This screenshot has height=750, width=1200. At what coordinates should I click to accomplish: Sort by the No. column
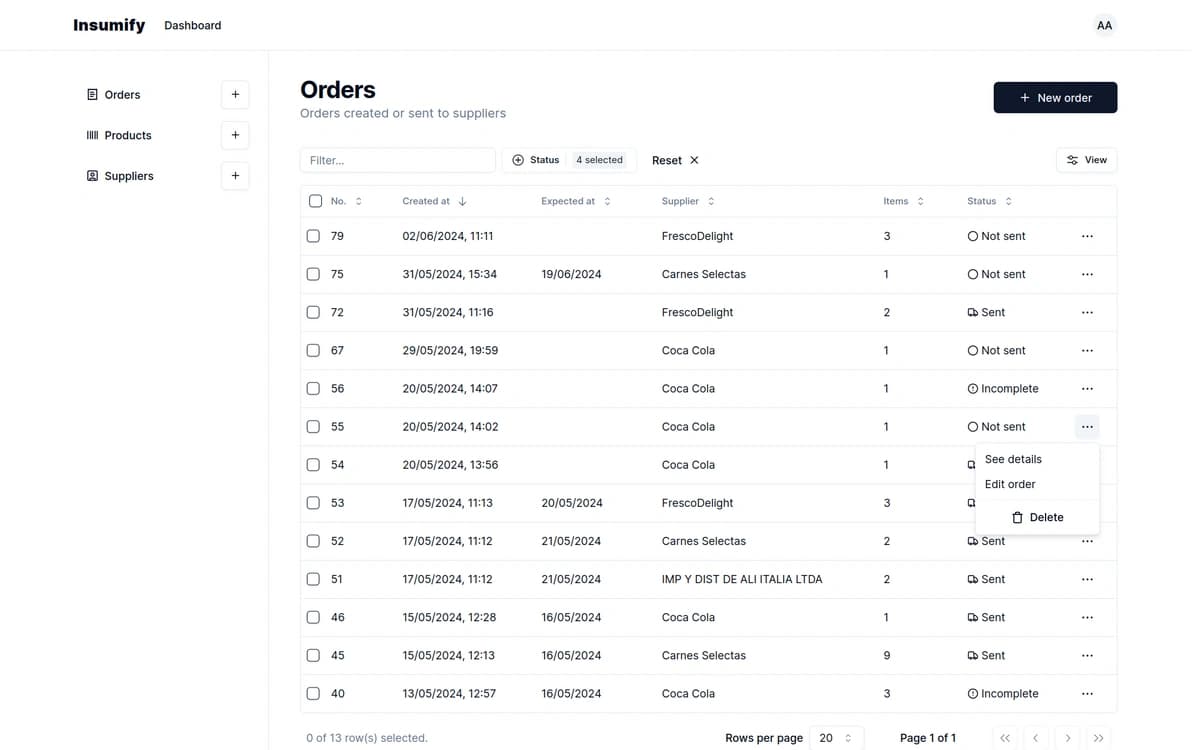(x=346, y=201)
